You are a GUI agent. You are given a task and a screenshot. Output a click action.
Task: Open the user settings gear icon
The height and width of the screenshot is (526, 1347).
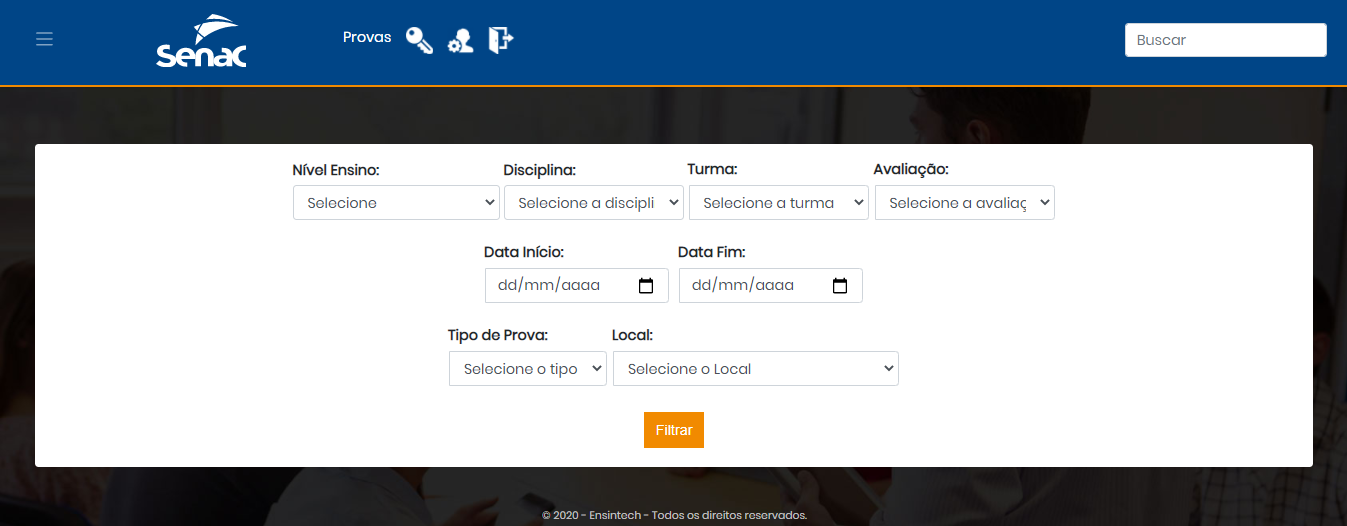[460, 41]
